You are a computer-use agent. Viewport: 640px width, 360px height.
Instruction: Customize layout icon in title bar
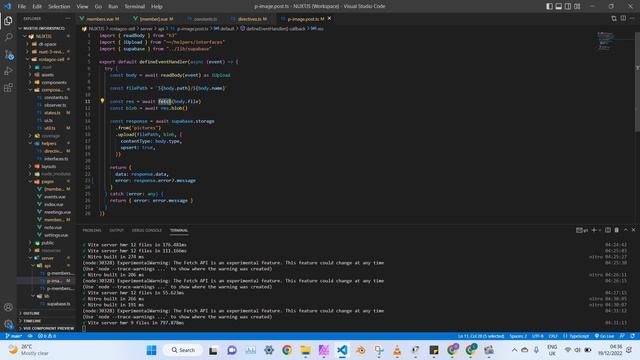tap(577, 6)
